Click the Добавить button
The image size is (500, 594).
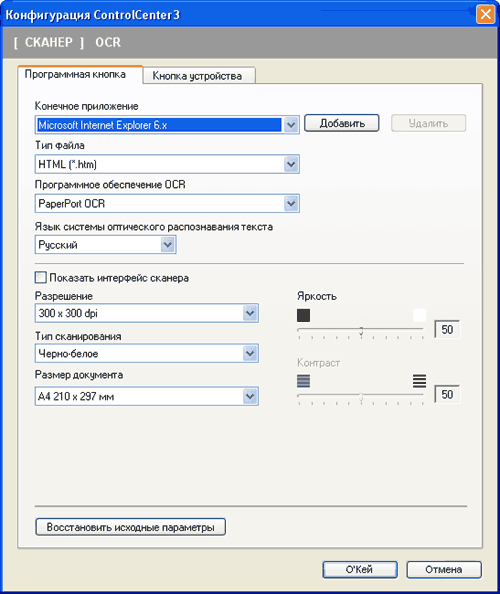[342, 123]
